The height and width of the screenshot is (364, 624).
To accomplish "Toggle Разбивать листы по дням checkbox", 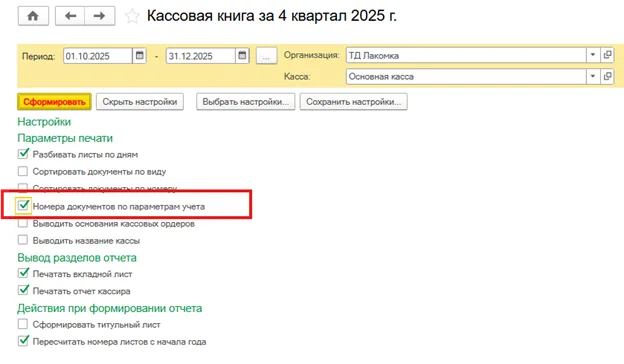I will tap(23, 154).
